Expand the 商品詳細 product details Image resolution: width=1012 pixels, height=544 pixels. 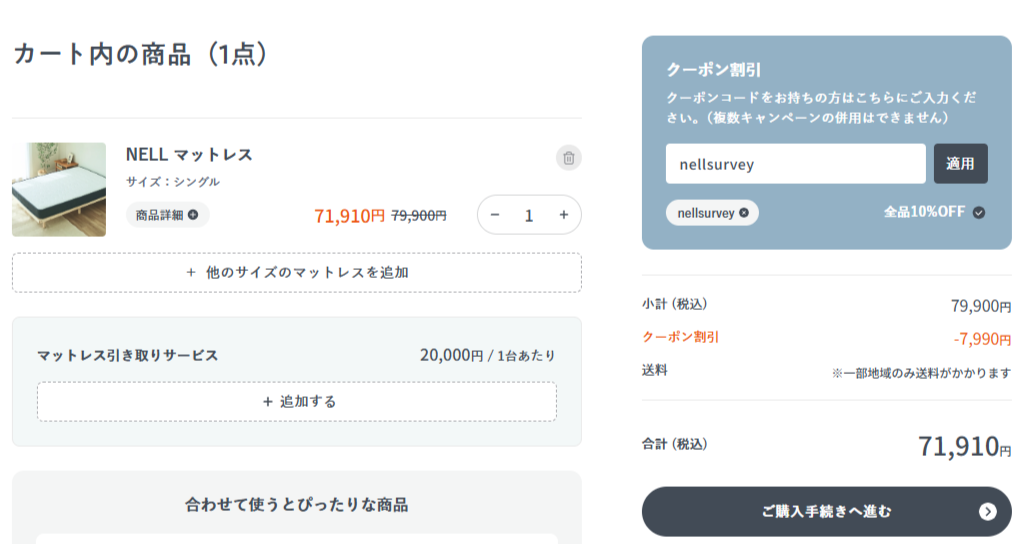(167, 214)
